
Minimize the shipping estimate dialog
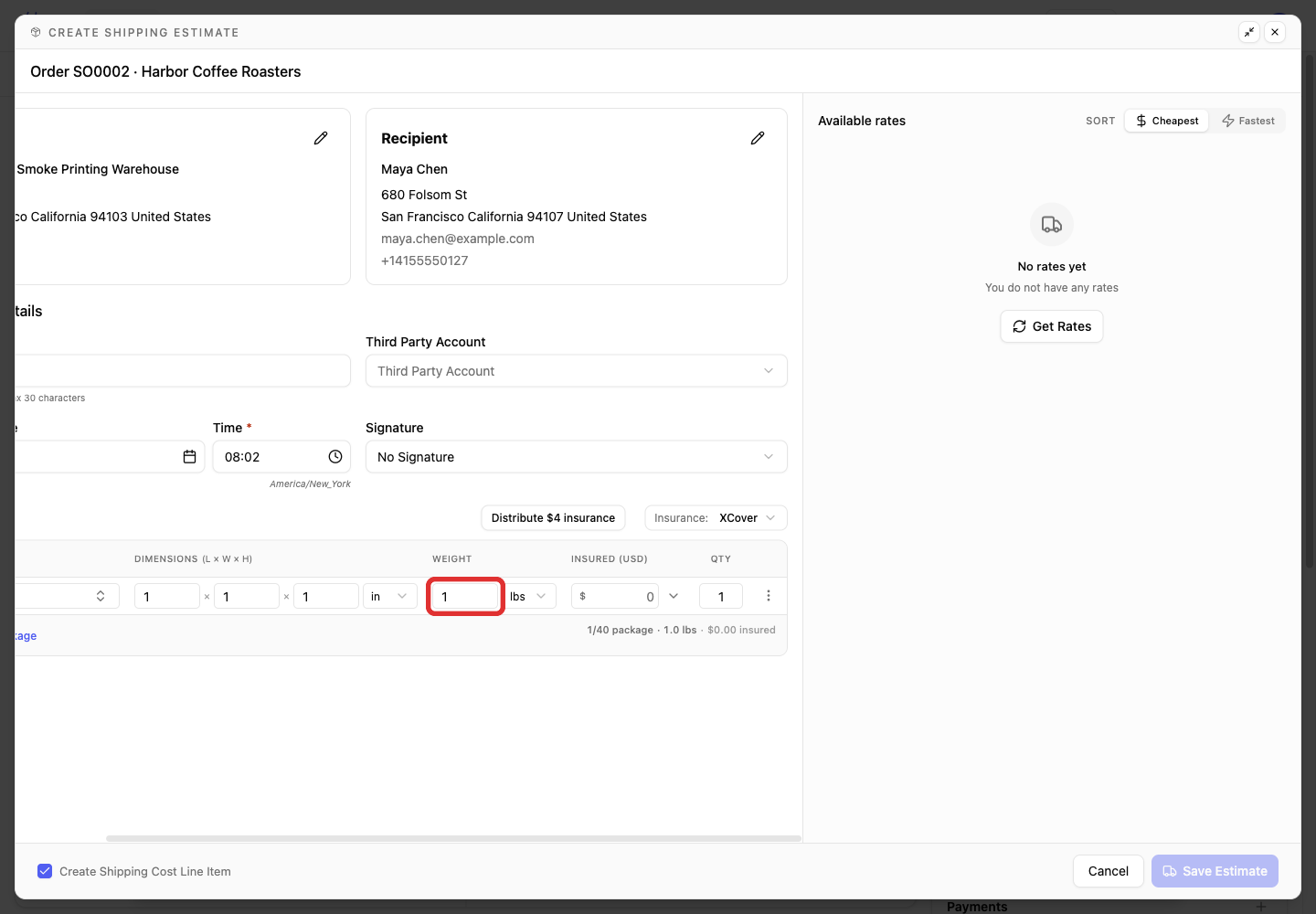(1249, 32)
